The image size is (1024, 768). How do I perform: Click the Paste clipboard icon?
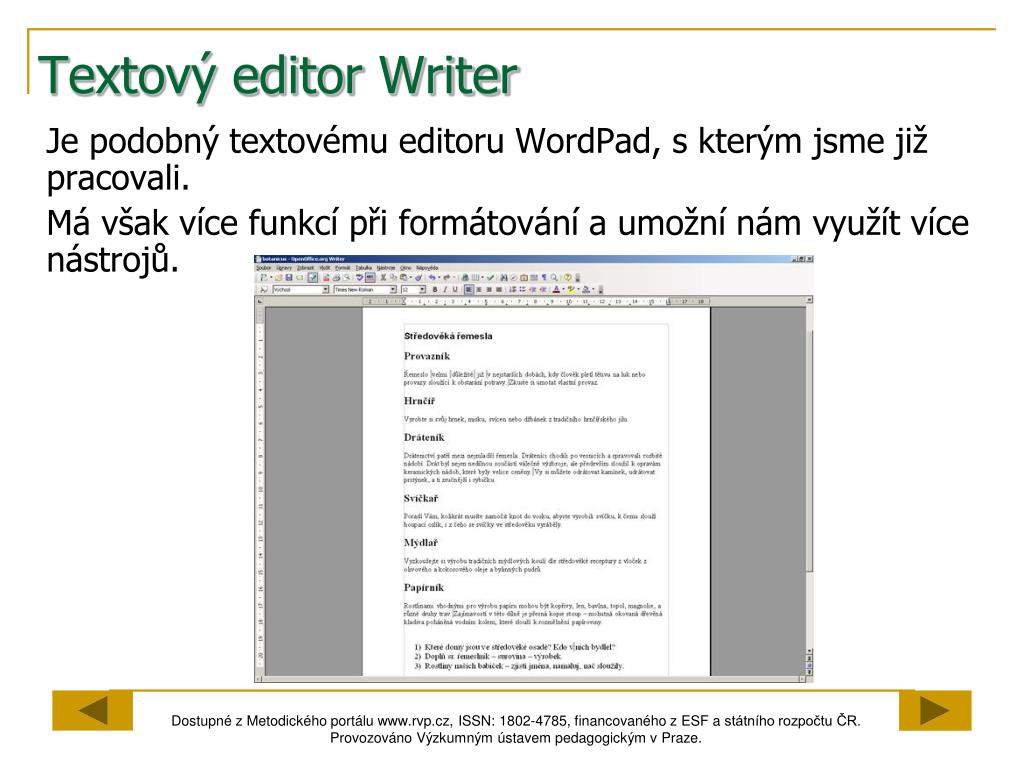tap(404, 277)
